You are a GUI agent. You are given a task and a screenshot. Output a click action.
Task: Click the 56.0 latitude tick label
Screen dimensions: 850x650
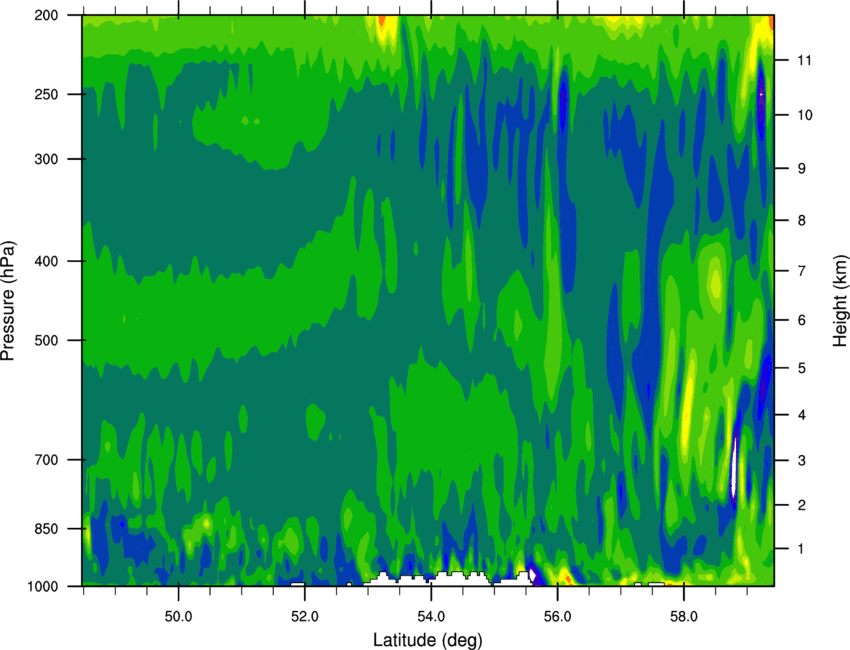(557, 617)
